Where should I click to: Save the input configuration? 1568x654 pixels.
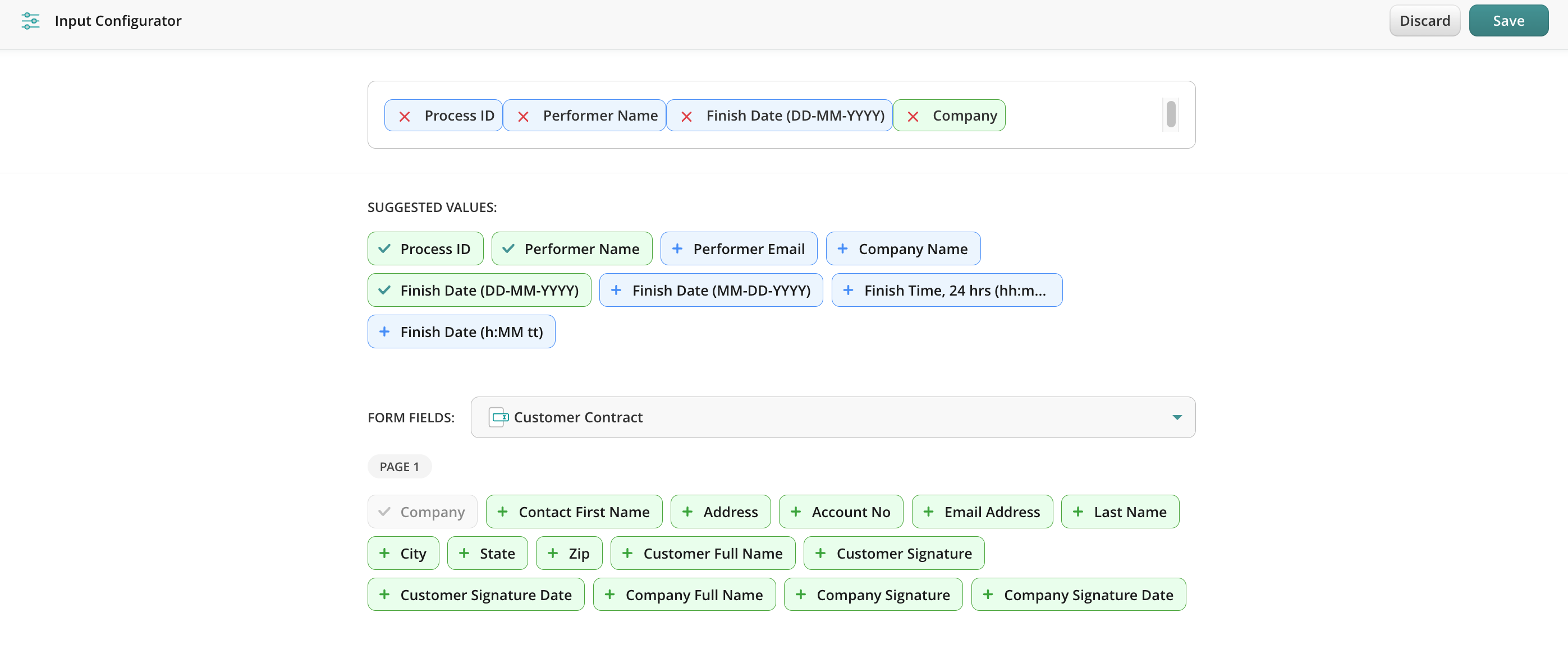tap(1508, 21)
